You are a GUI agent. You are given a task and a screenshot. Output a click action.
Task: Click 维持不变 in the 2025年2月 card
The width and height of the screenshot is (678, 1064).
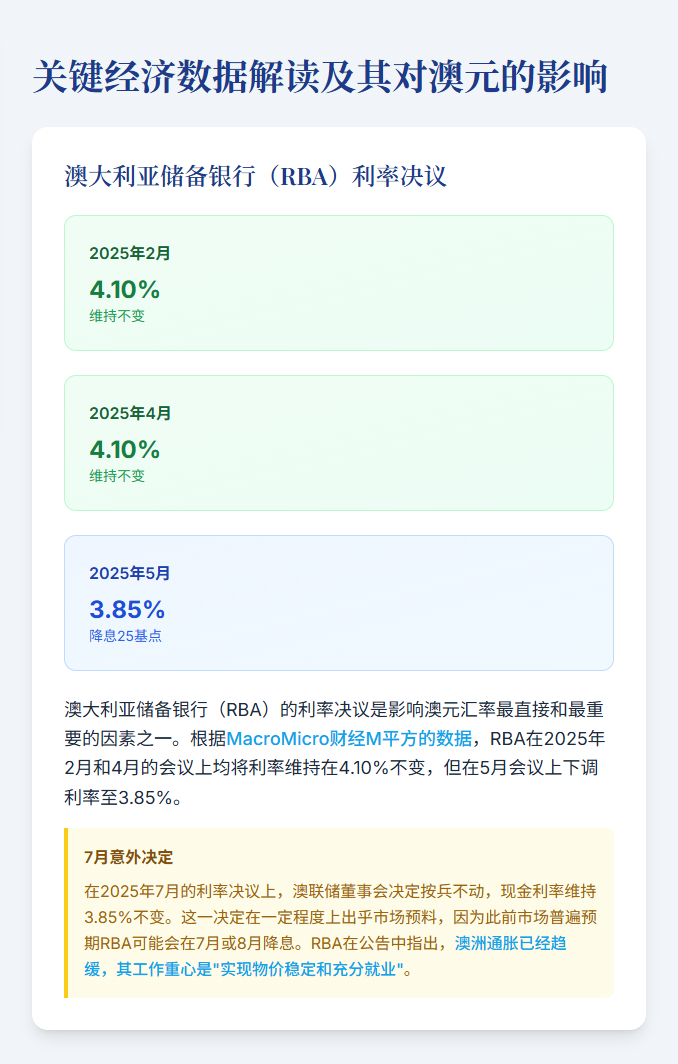117,316
